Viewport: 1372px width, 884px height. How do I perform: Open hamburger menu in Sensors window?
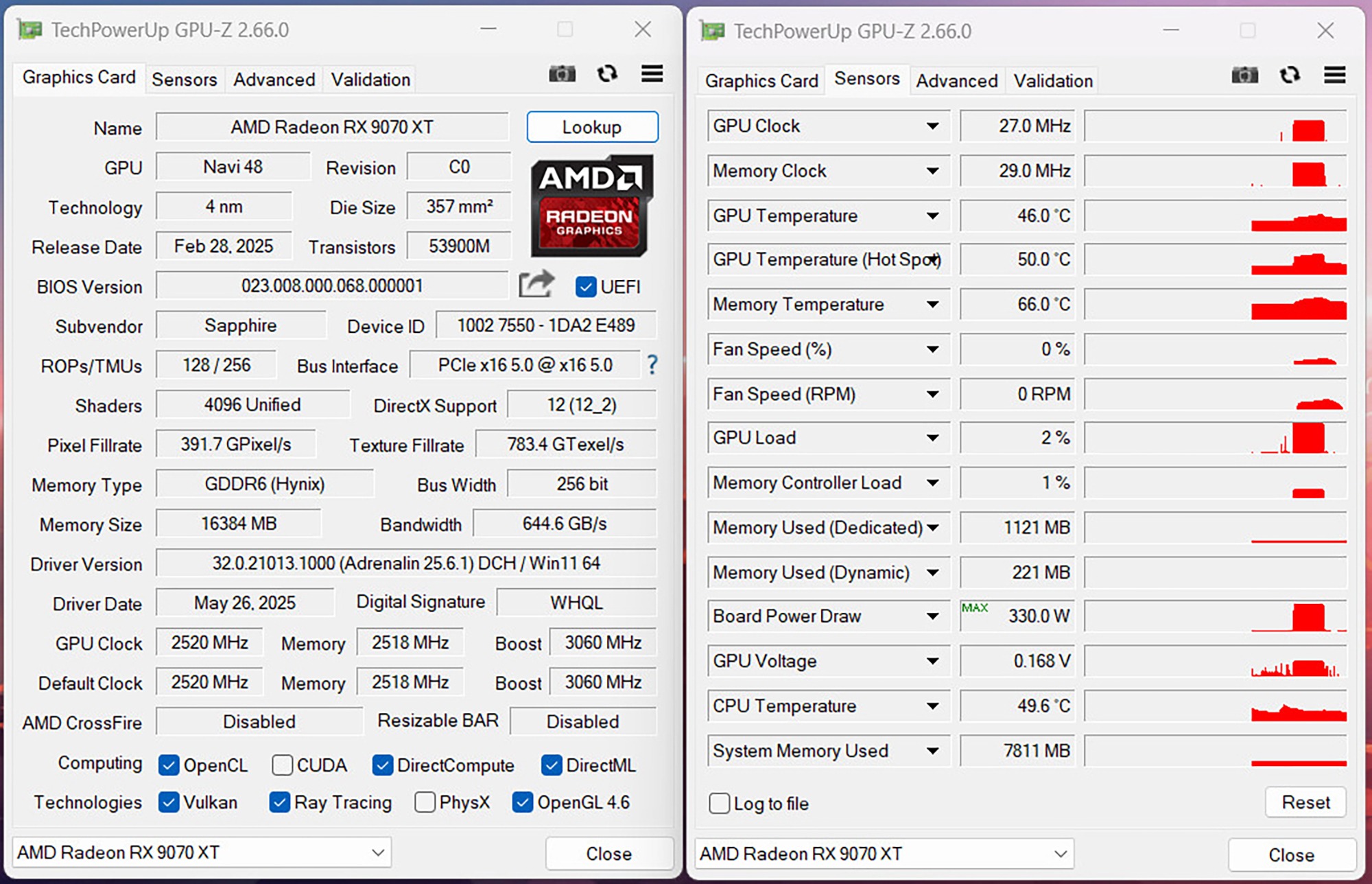pos(1334,75)
